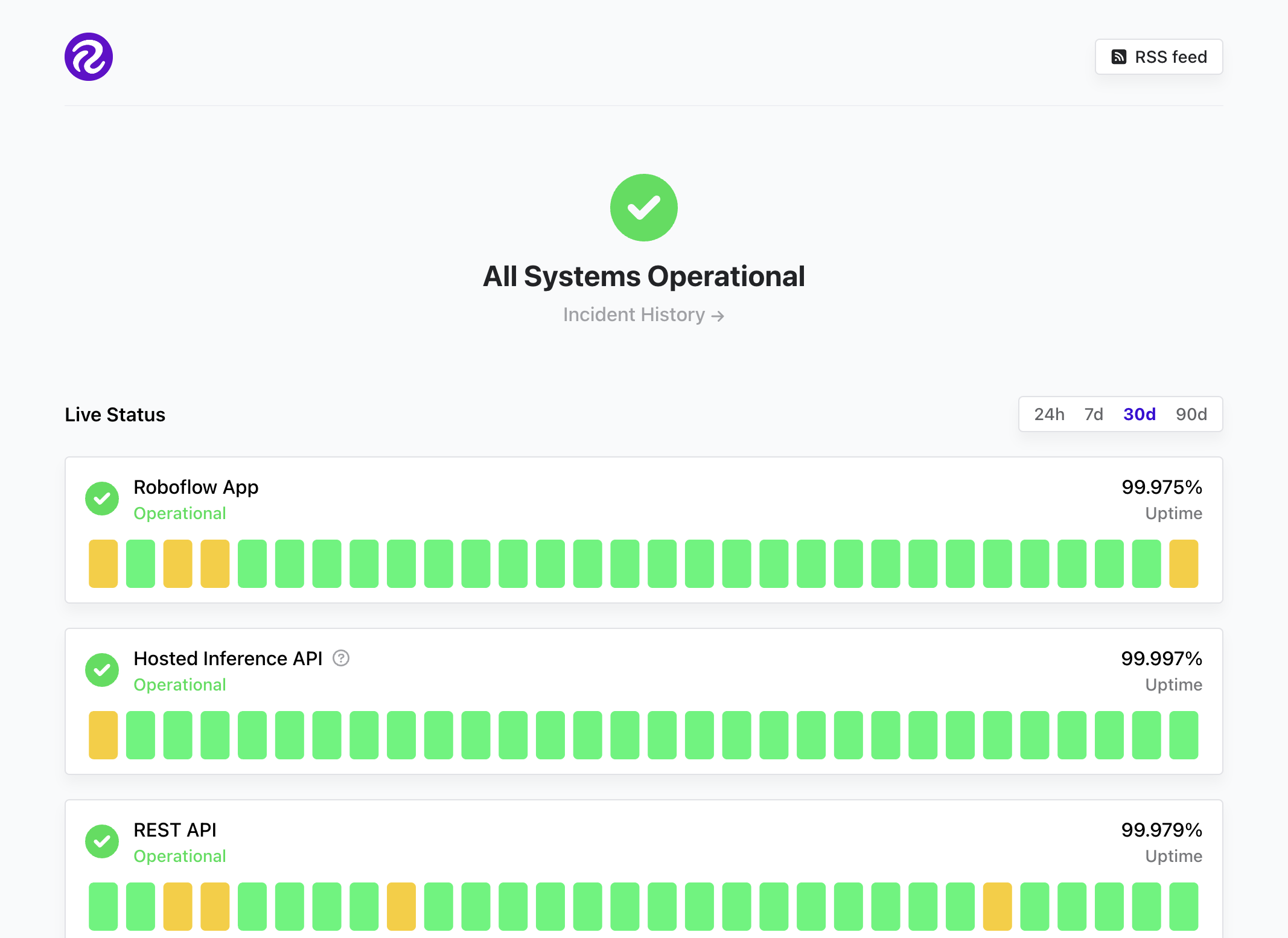Click yellow bar in Hosted Inference API row
The width and height of the screenshot is (1288, 938).
click(103, 735)
